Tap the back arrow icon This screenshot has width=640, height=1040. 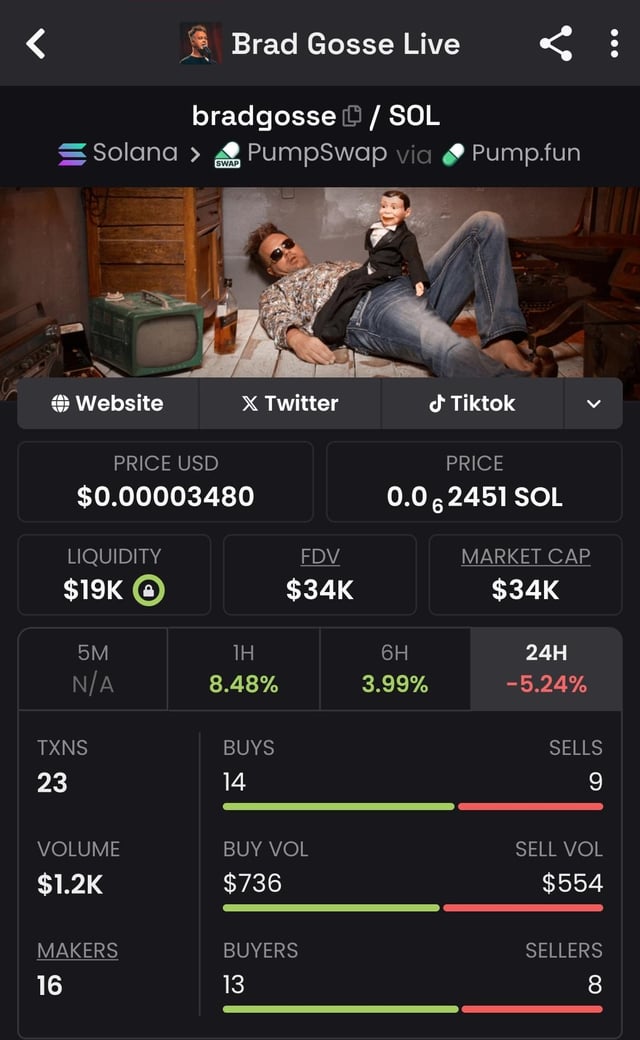coord(36,43)
